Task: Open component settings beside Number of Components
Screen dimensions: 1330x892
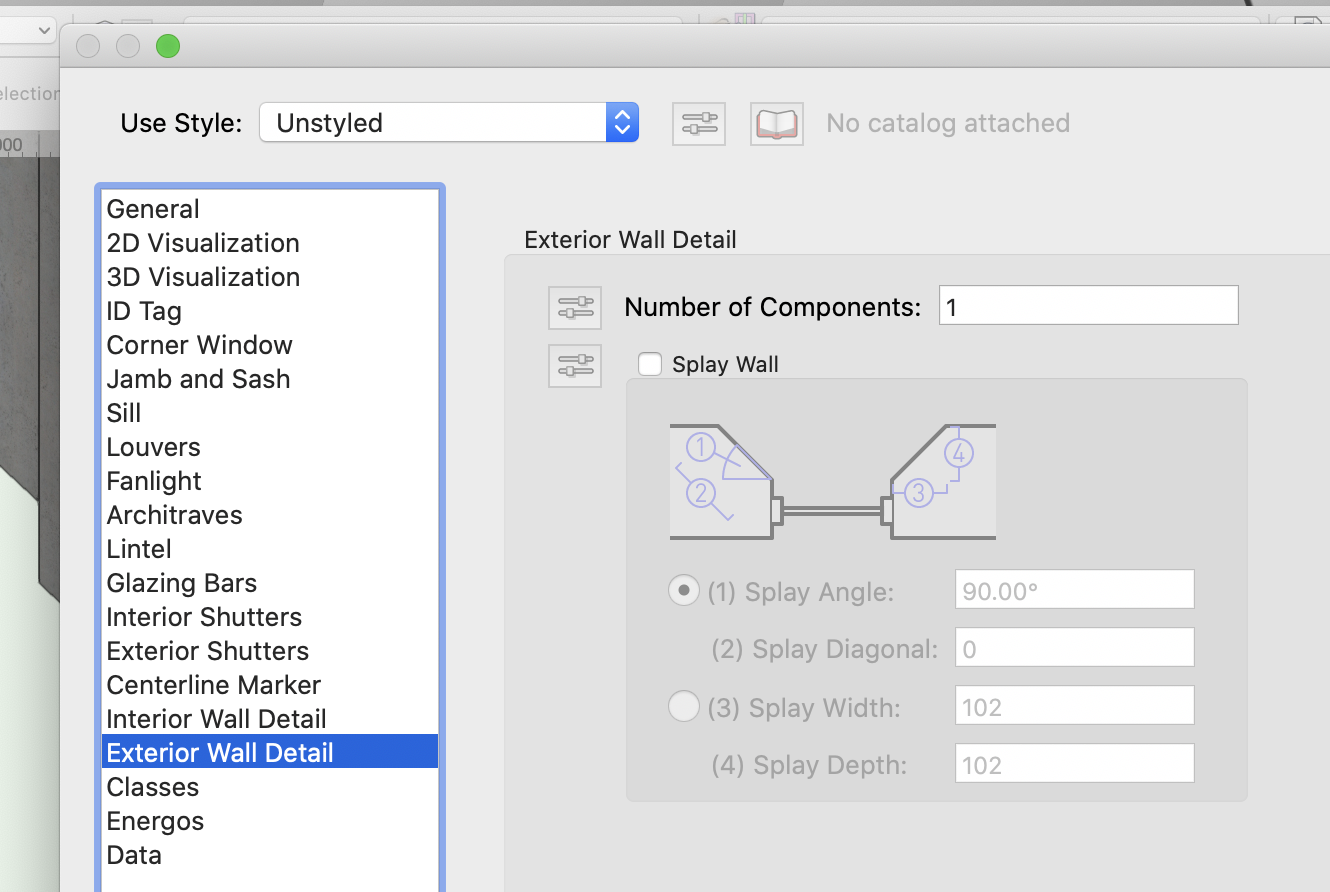Action: 574,307
